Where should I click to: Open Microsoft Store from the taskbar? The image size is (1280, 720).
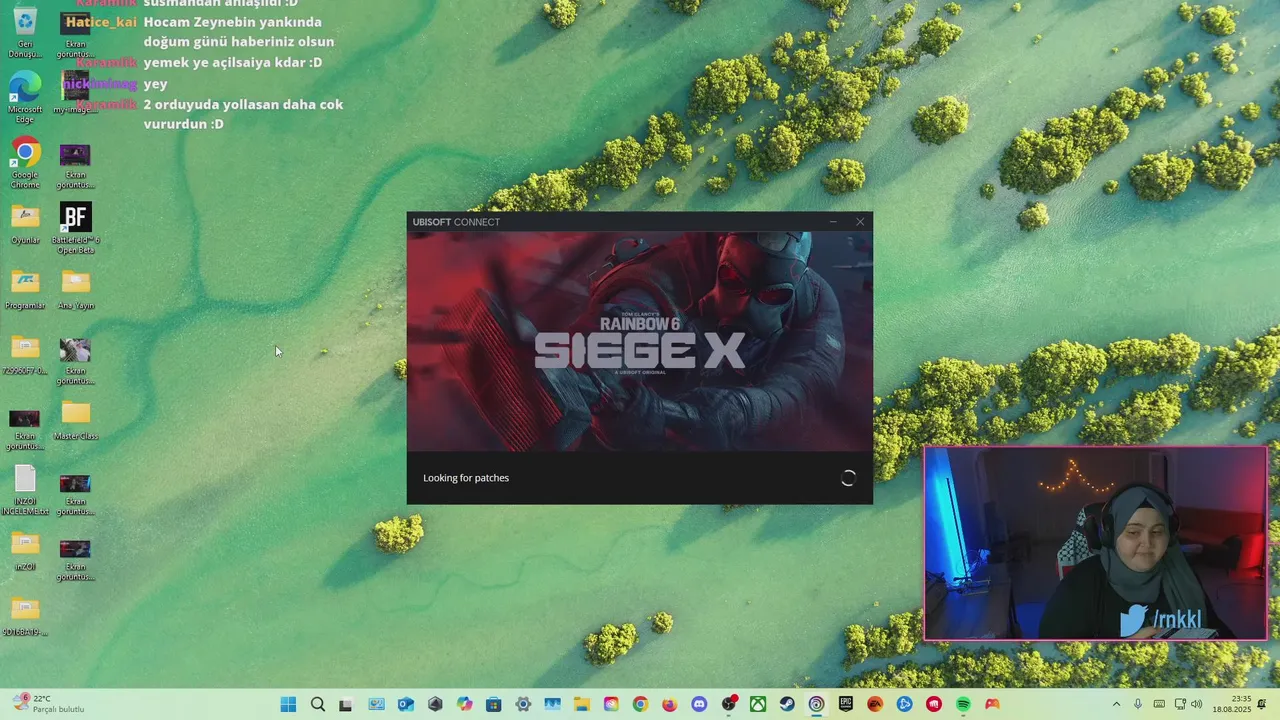pyautogui.click(x=493, y=704)
